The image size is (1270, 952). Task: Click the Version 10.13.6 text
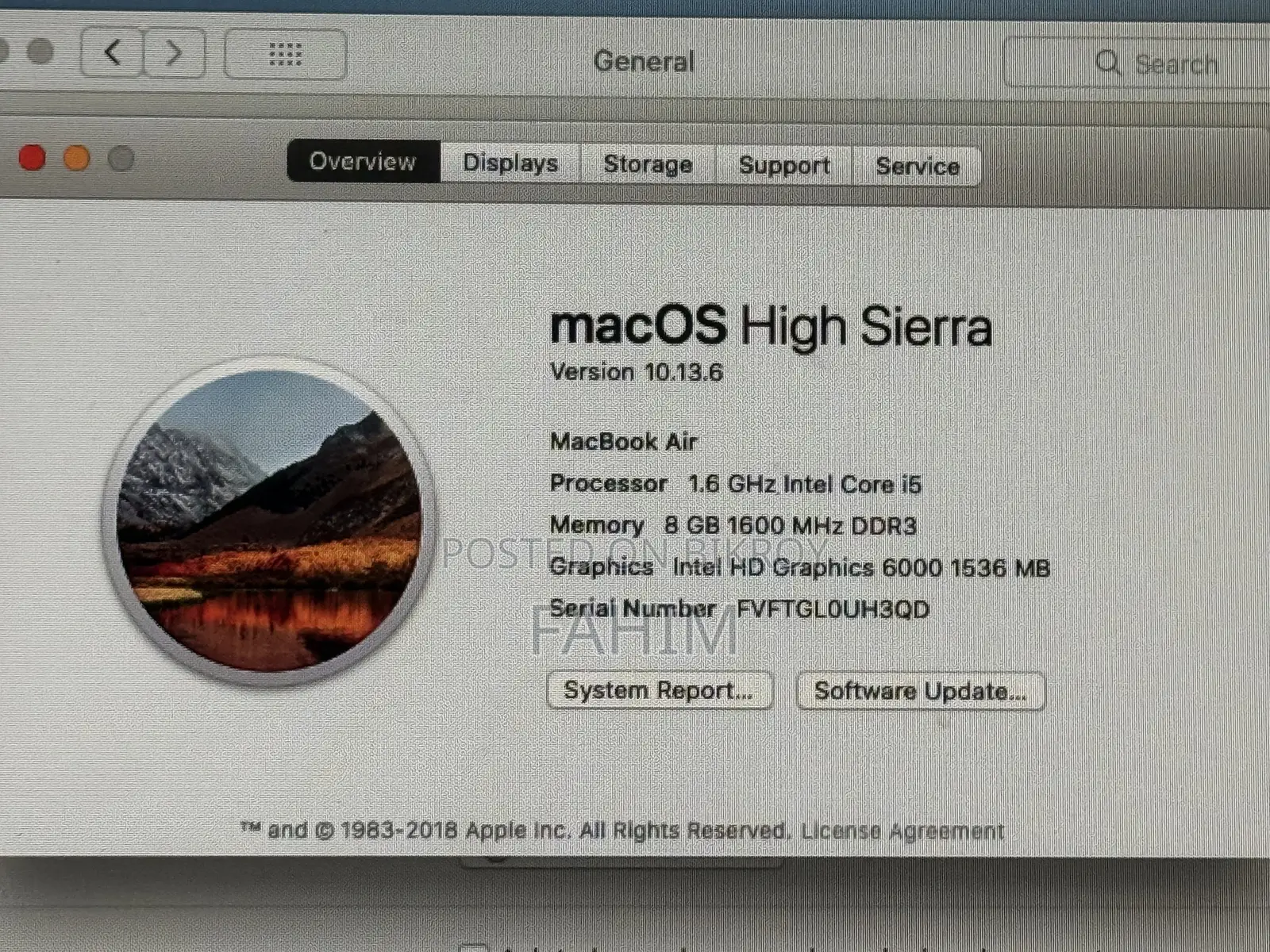636,372
